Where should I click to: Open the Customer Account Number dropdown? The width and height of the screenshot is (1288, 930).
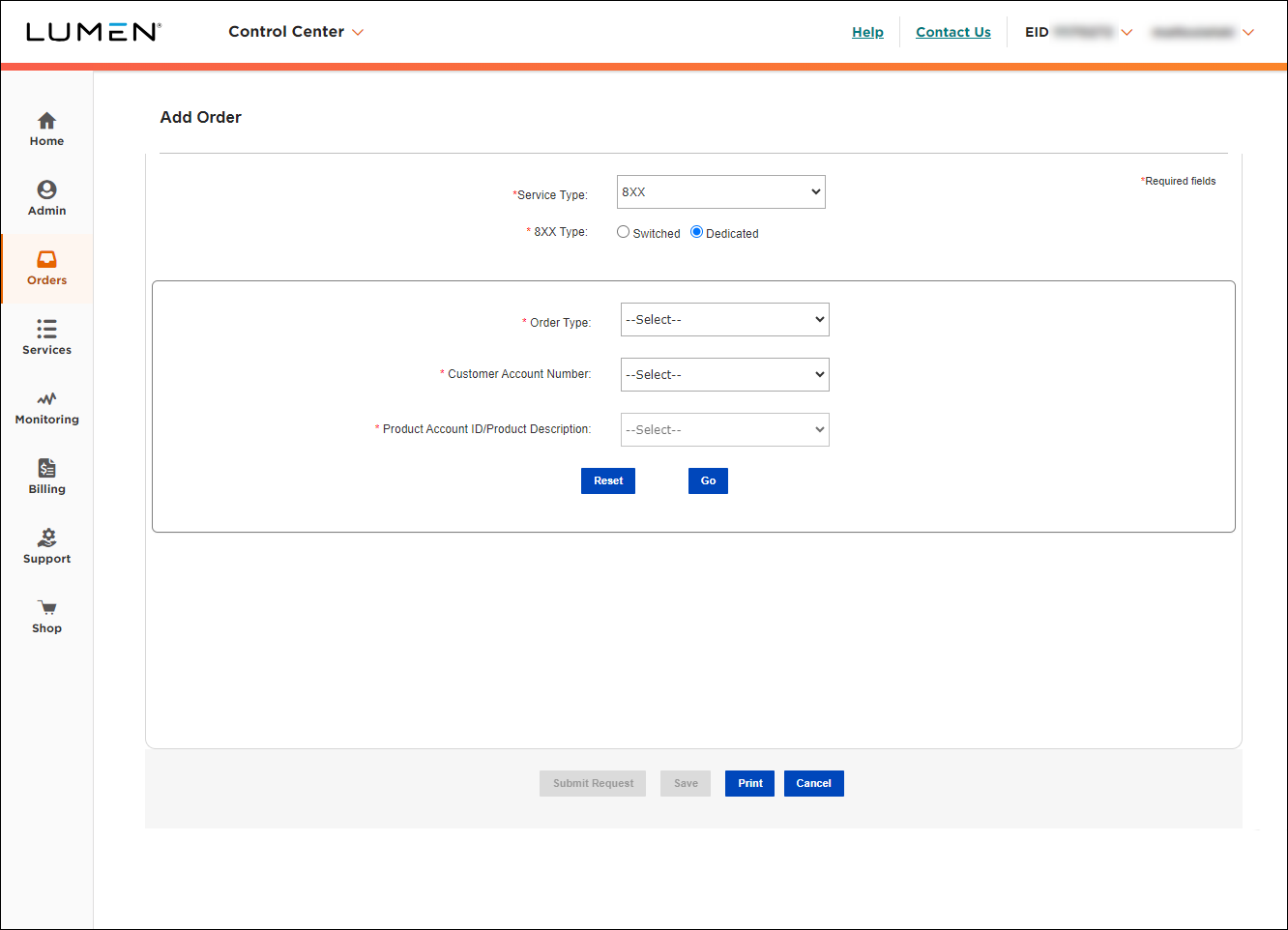tap(725, 375)
